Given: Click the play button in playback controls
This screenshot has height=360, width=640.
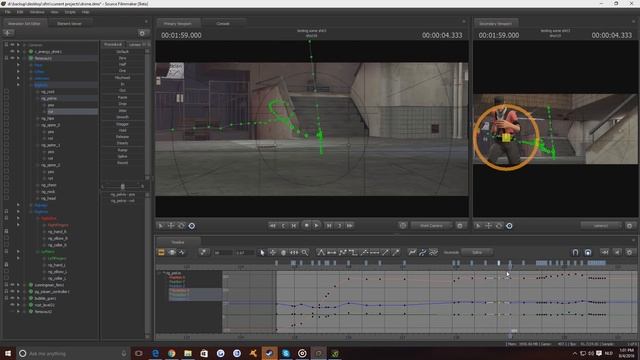Looking at the screenshot, I should coord(316,225).
